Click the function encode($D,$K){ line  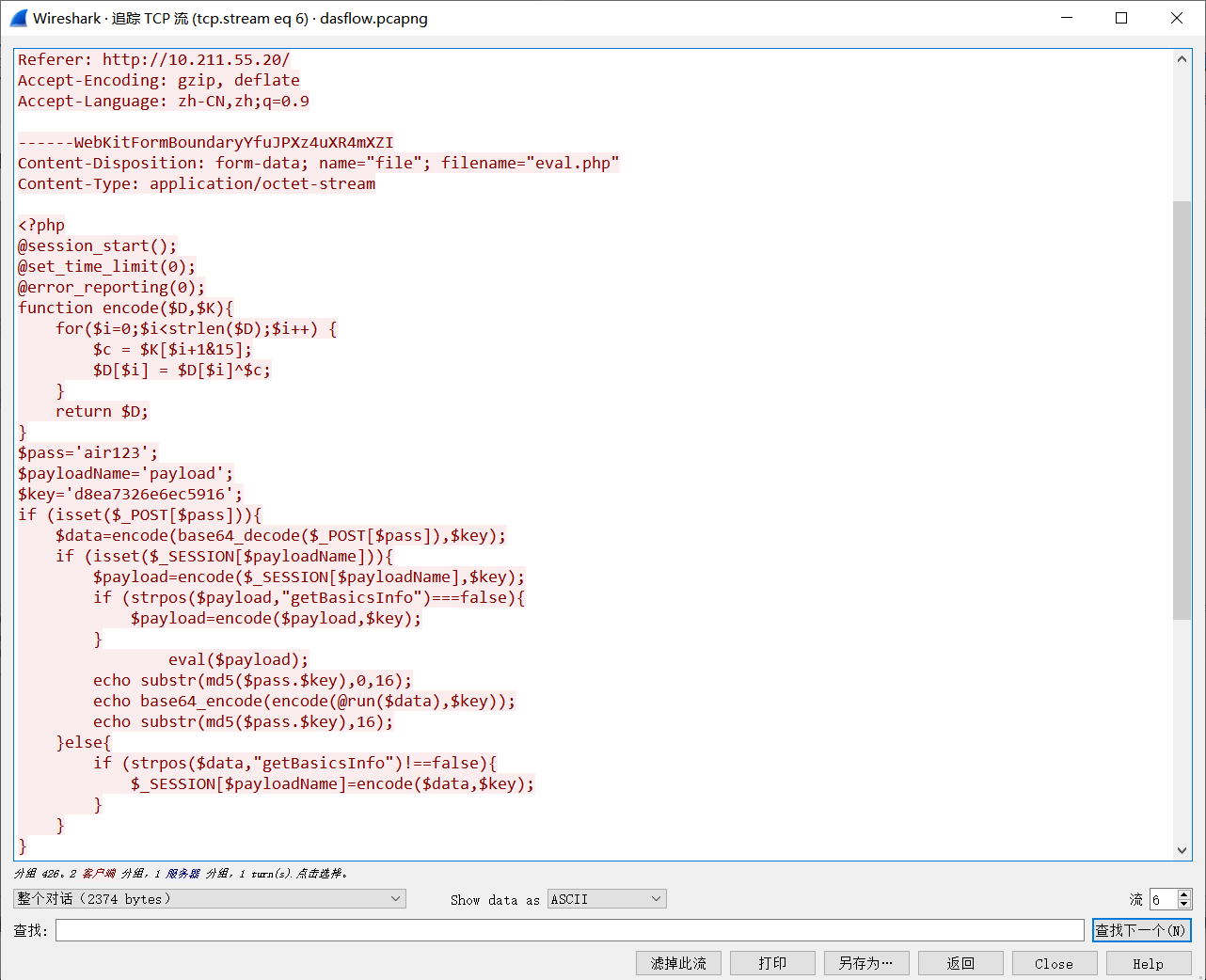(126, 308)
